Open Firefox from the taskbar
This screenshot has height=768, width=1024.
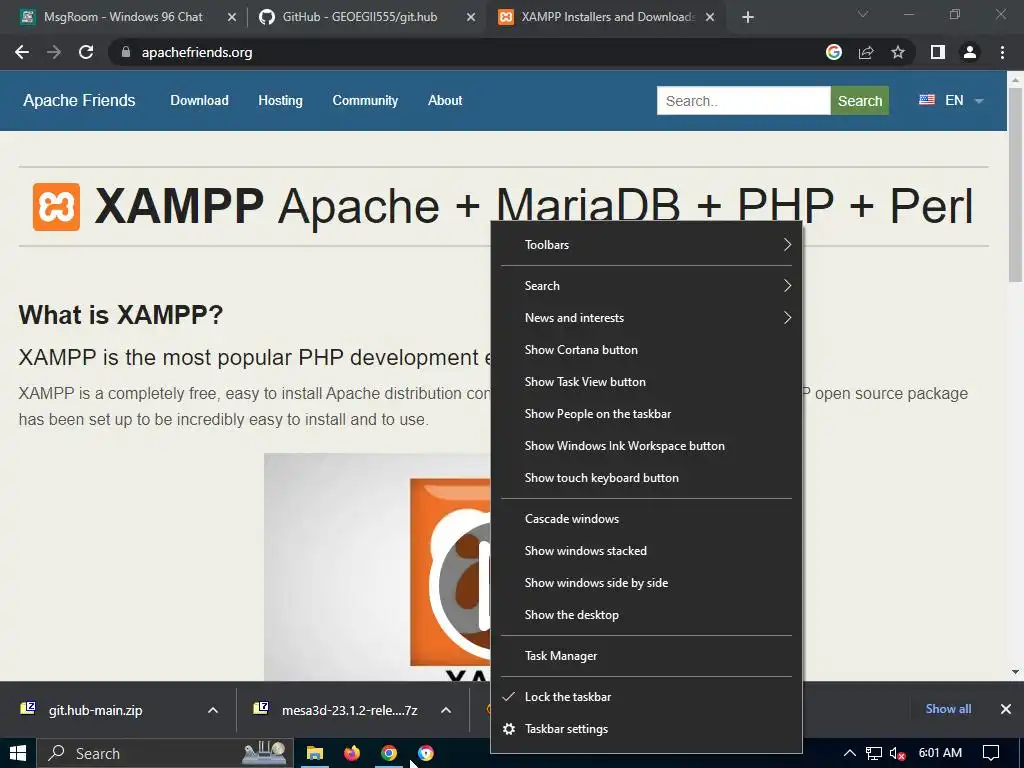coord(352,753)
